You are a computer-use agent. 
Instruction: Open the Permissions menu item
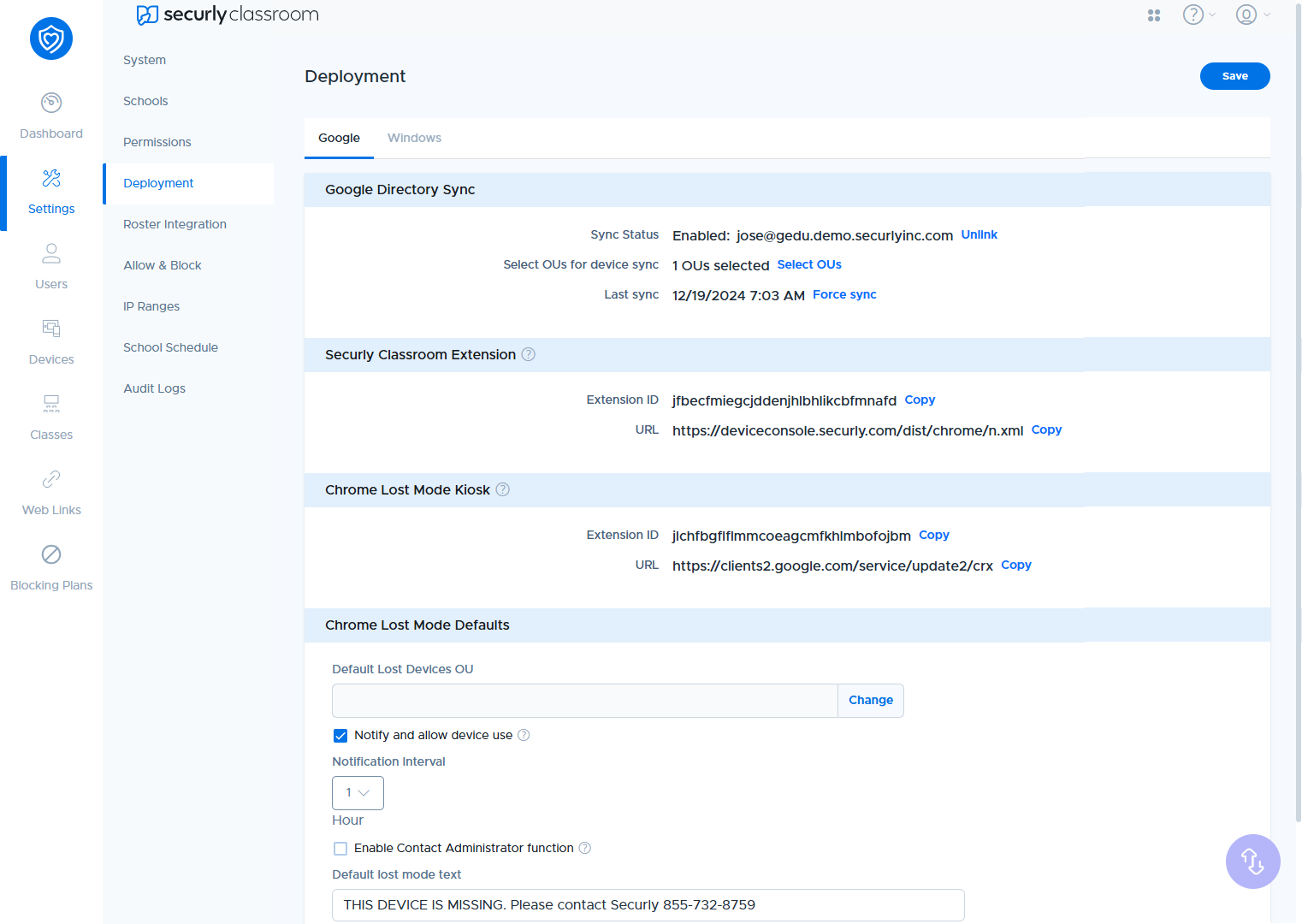(x=157, y=142)
